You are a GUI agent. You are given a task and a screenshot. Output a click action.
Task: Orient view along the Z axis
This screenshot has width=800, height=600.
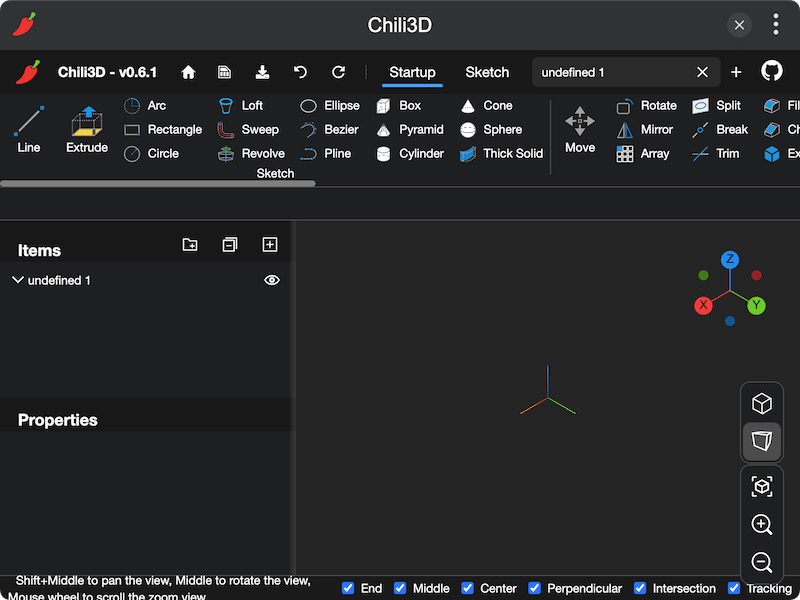tap(730, 259)
